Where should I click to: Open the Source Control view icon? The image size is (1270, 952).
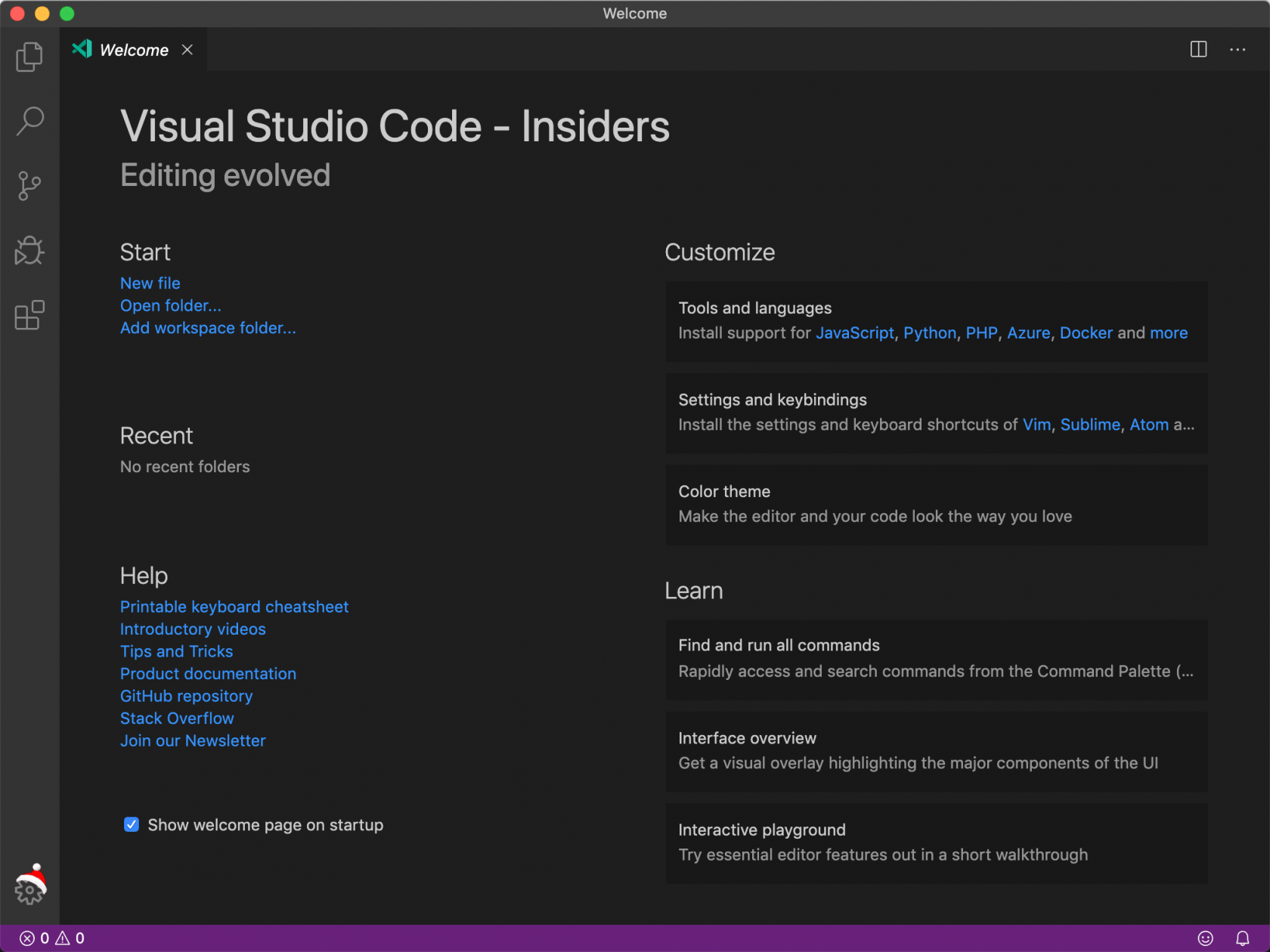pyautogui.click(x=29, y=186)
